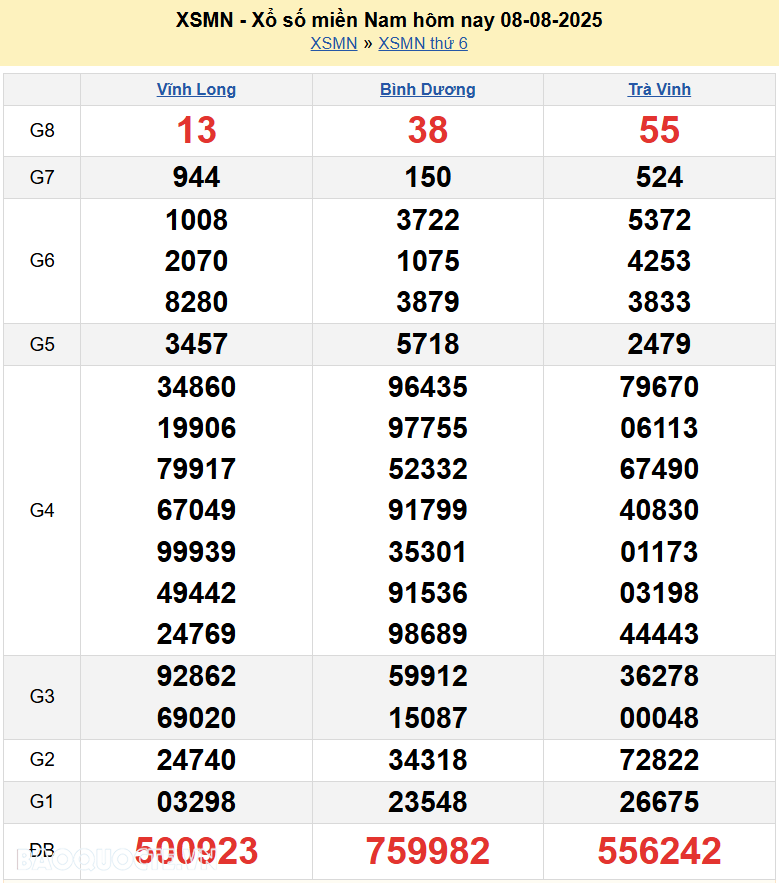Click the G2 number 72822
This screenshot has height=883, width=779.
click(x=659, y=760)
